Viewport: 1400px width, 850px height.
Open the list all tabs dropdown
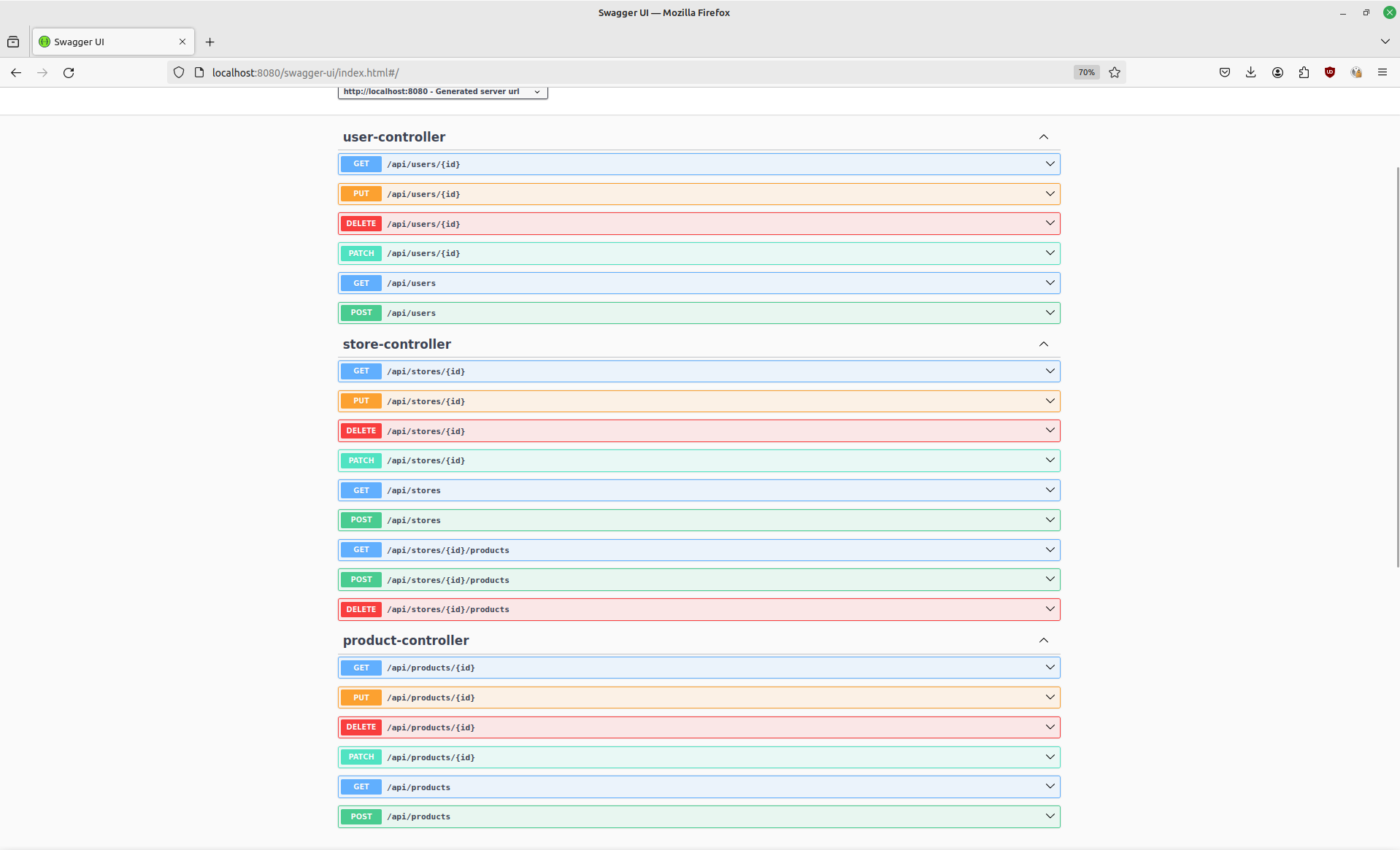1385,42
